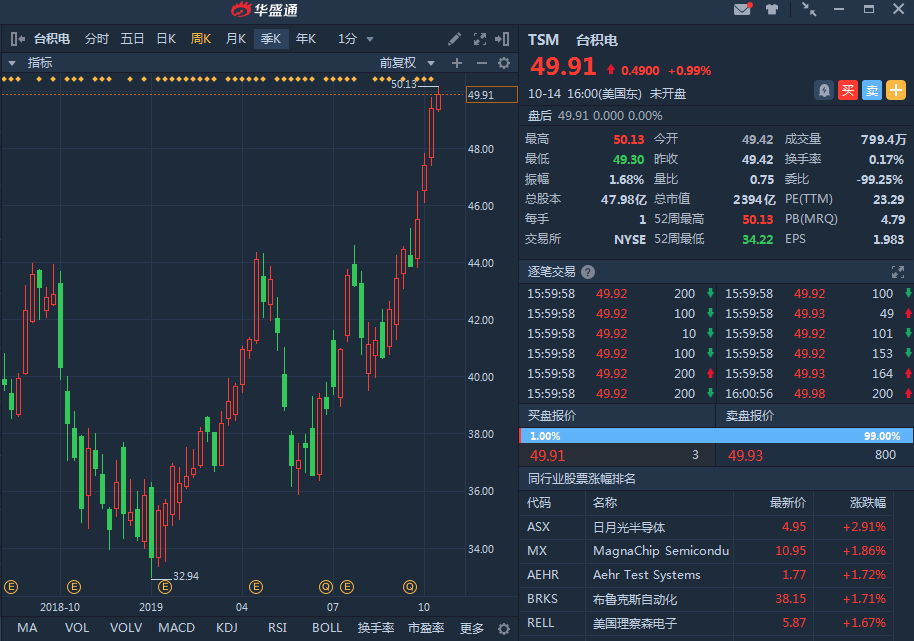The width and height of the screenshot is (914, 641).
Task: Switch to 五日 five-day chart
Action: coord(132,39)
